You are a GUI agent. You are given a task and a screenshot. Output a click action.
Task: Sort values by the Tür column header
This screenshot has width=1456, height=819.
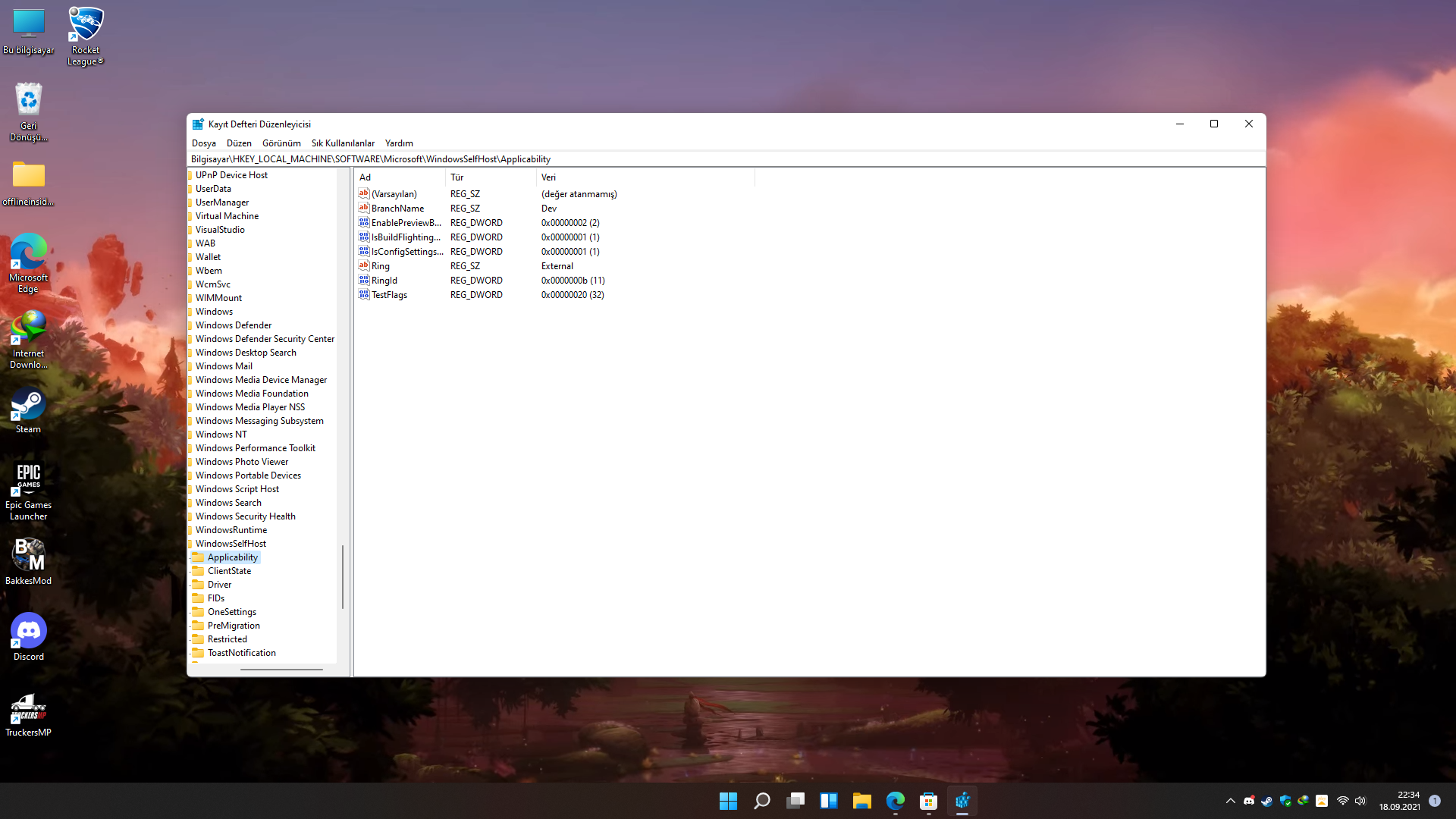[x=490, y=177]
